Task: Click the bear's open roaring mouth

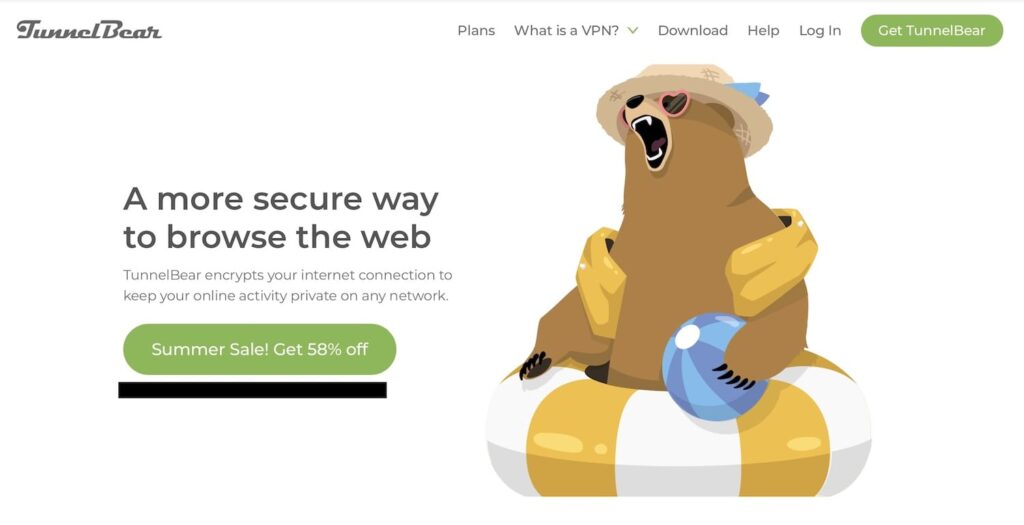Action: pos(649,138)
